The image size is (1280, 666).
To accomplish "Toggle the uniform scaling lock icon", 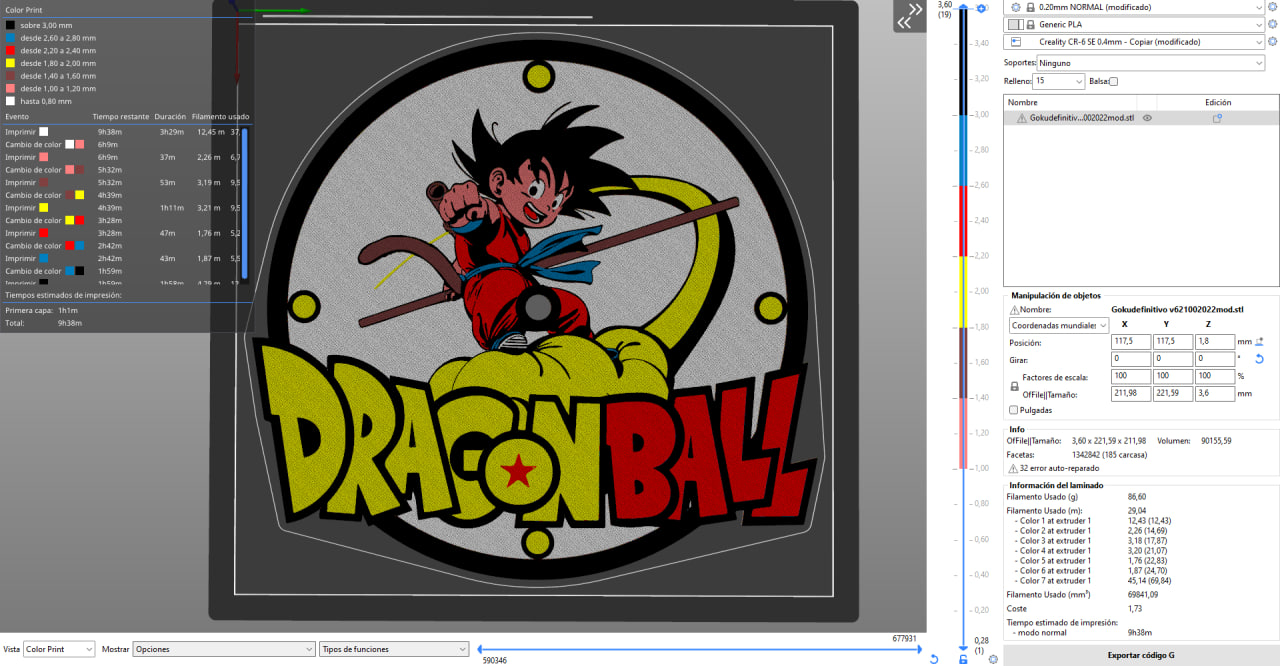I will click(1013, 386).
